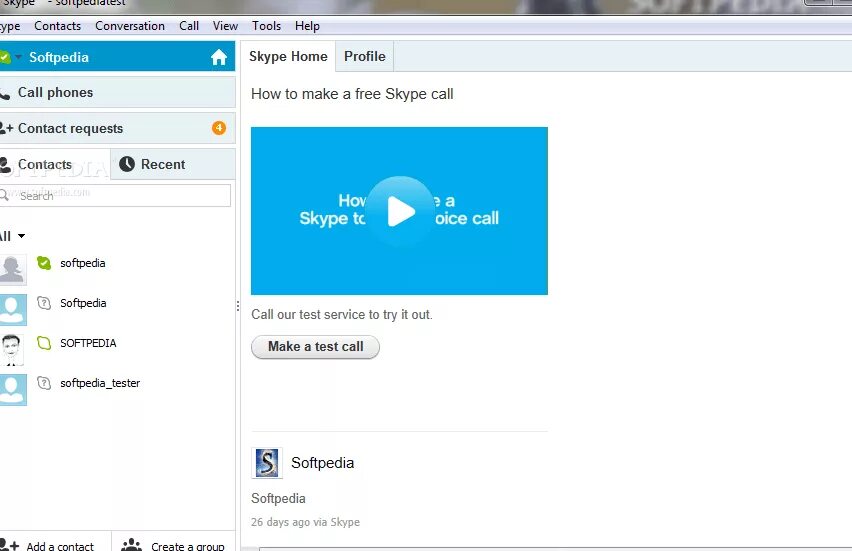
Task: Click the Make a test call button
Action: point(315,347)
